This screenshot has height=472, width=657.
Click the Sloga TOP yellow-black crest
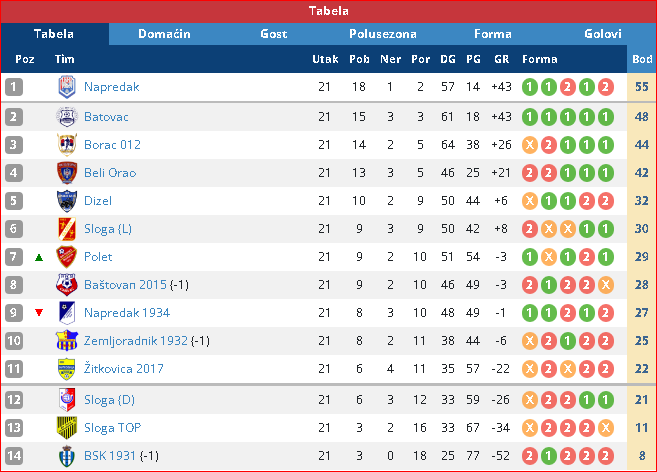click(67, 428)
